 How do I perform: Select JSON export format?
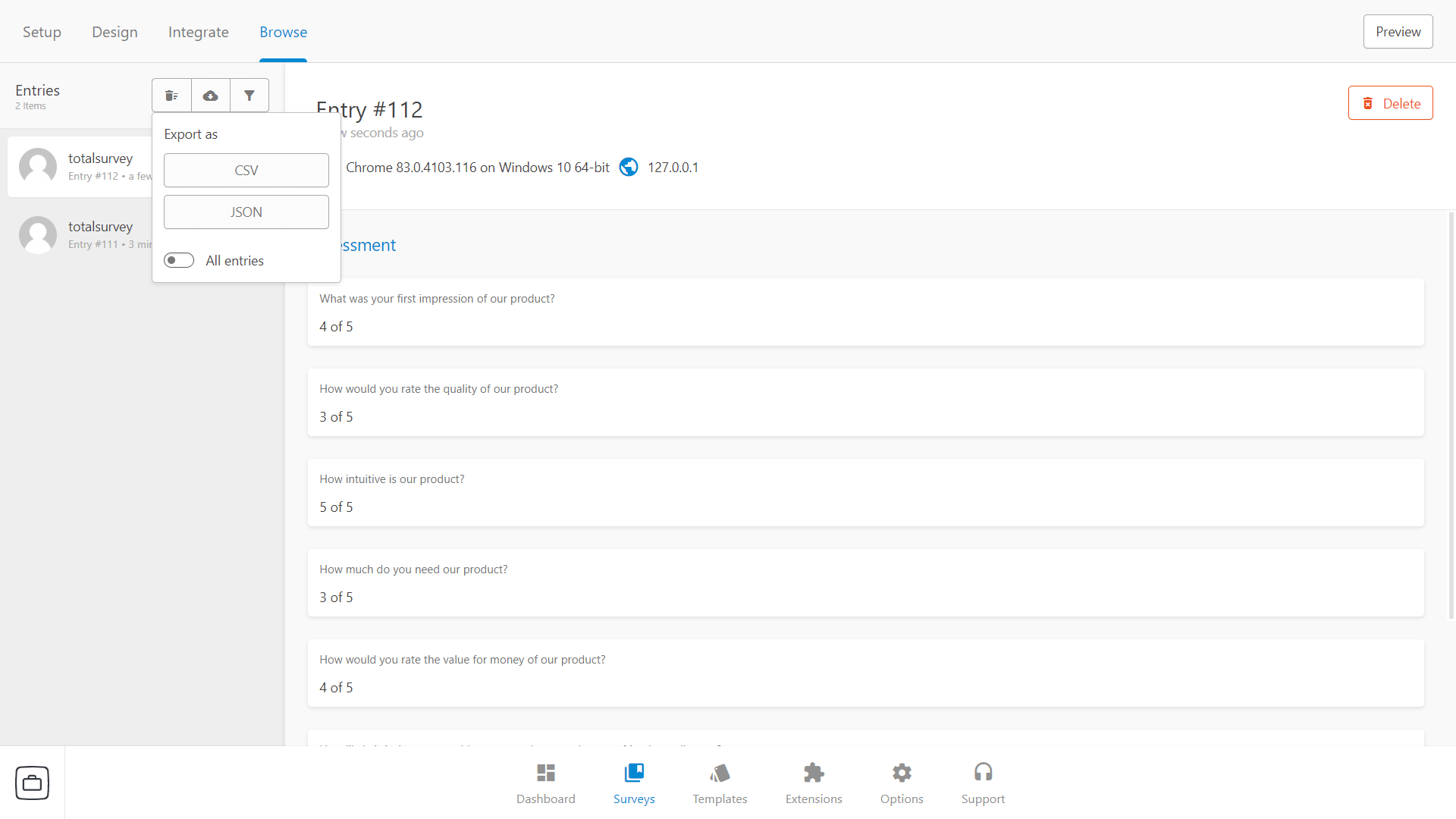(246, 211)
